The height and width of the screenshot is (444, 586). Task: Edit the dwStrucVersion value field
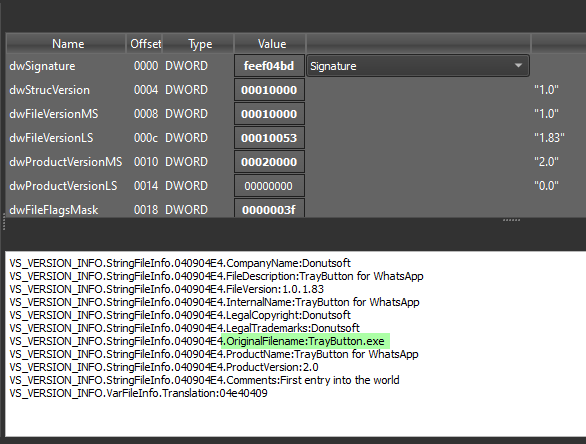tap(269, 90)
